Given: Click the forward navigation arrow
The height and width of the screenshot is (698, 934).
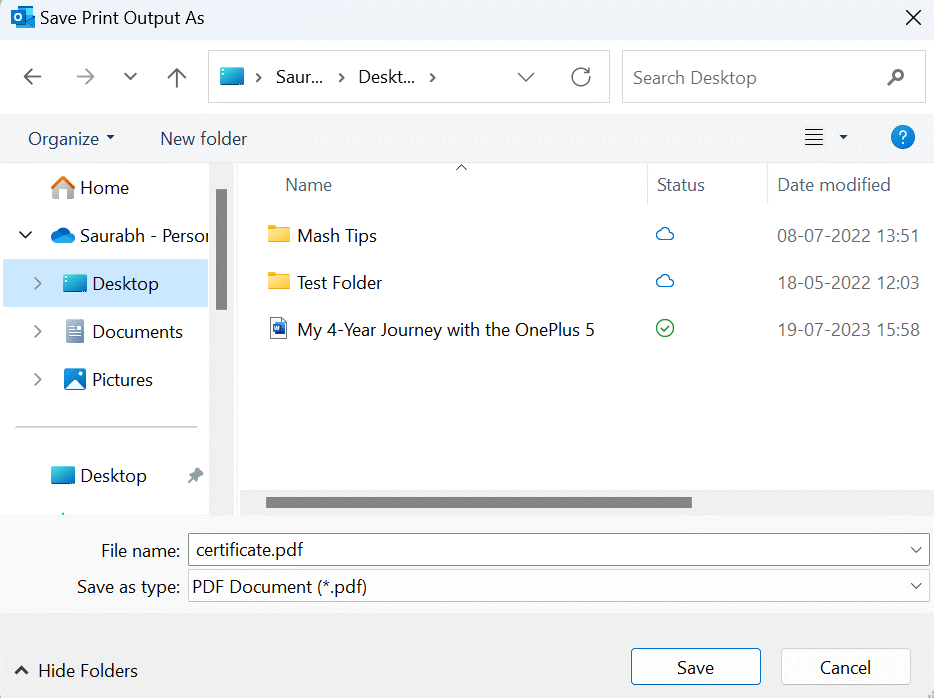Looking at the screenshot, I should point(85,77).
